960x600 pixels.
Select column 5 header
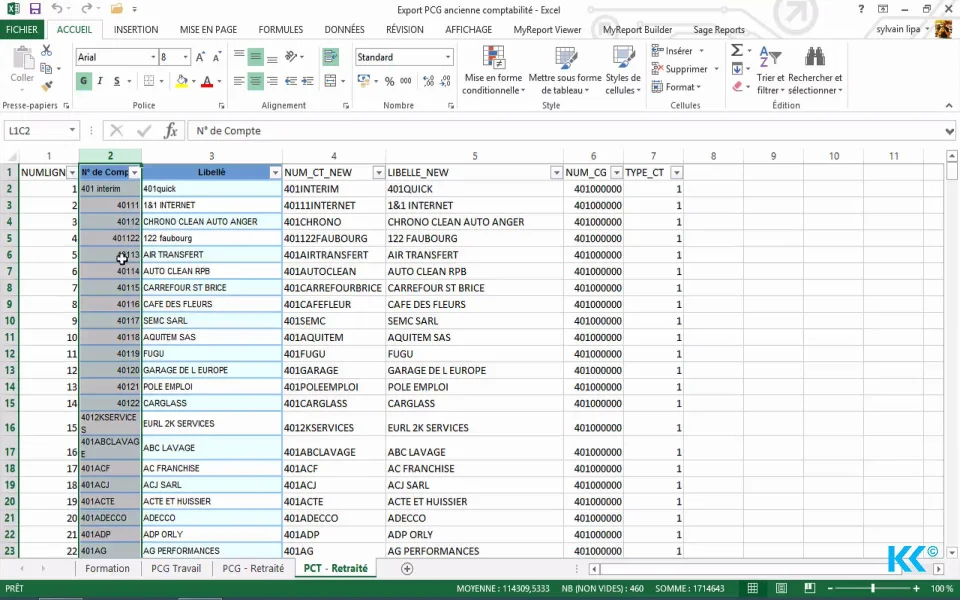(474, 156)
